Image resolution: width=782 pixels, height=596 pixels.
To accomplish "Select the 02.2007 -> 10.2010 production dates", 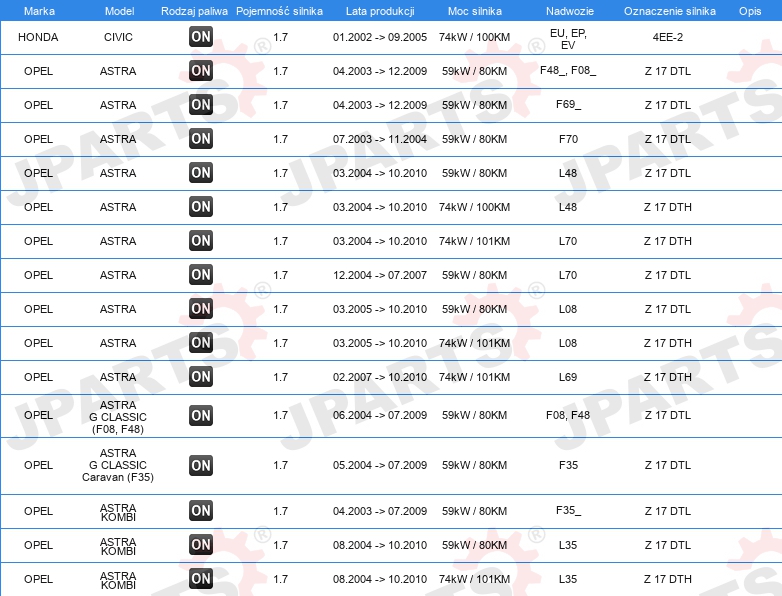I will [x=380, y=377].
